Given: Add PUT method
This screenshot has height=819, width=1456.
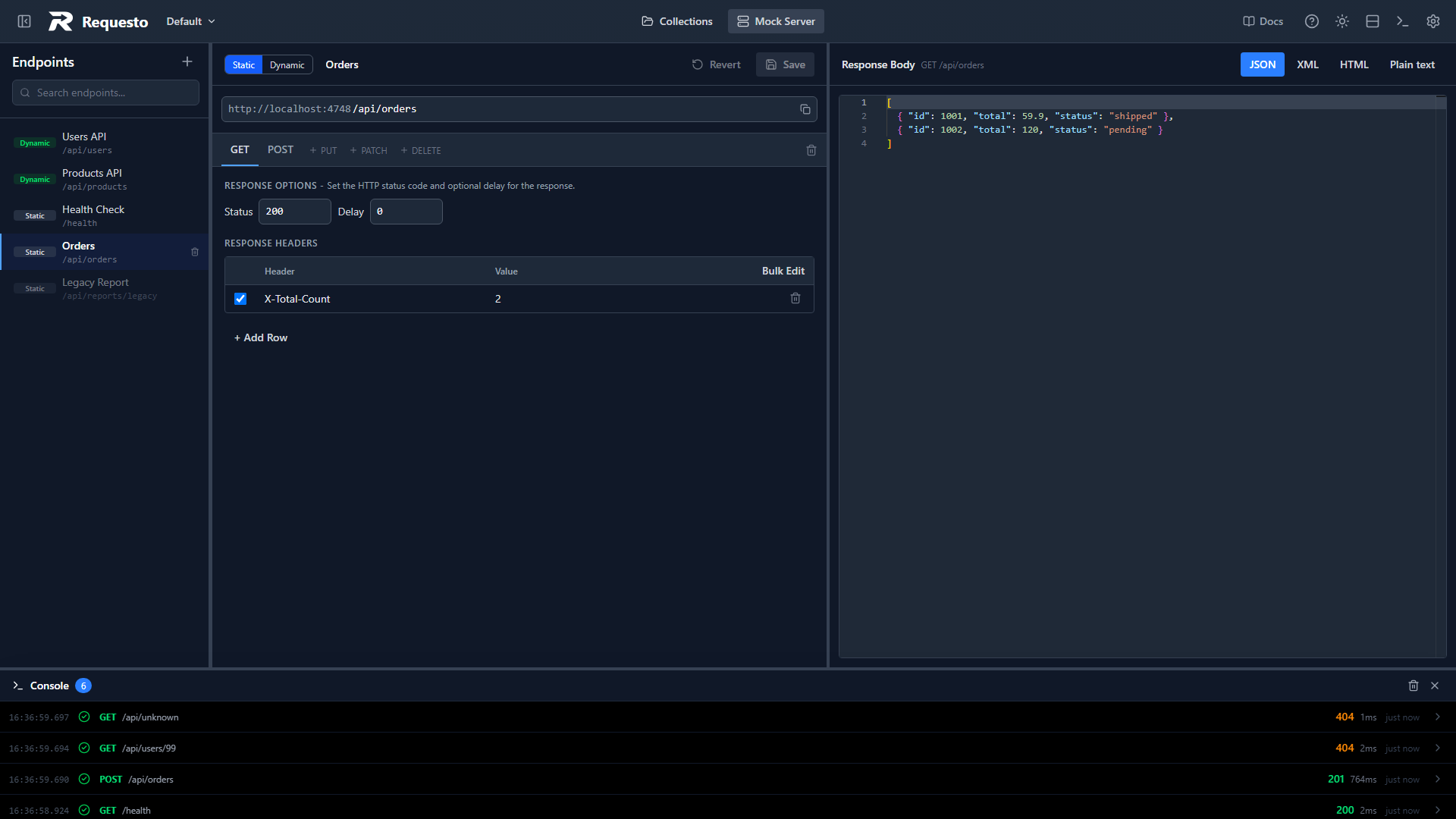Looking at the screenshot, I should click(x=323, y=150).
